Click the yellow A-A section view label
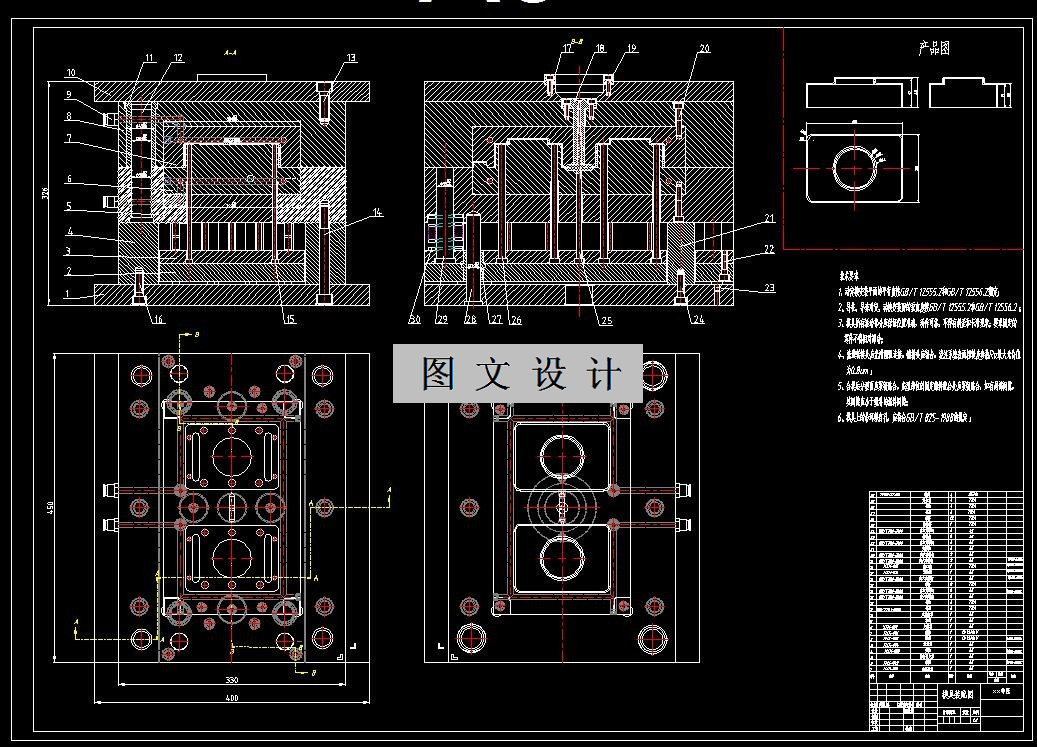 pos(229,52)
